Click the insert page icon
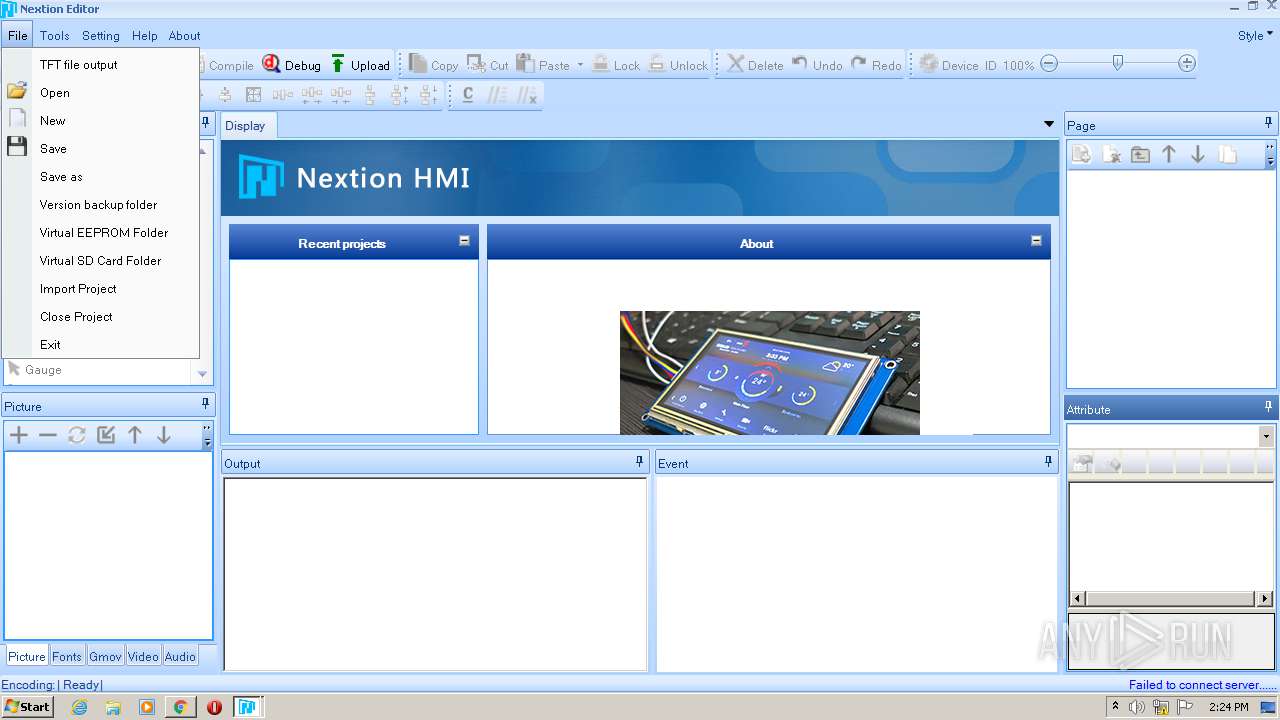The image size is (1280, 720). pyautogui.click(x=1140, y=154)
